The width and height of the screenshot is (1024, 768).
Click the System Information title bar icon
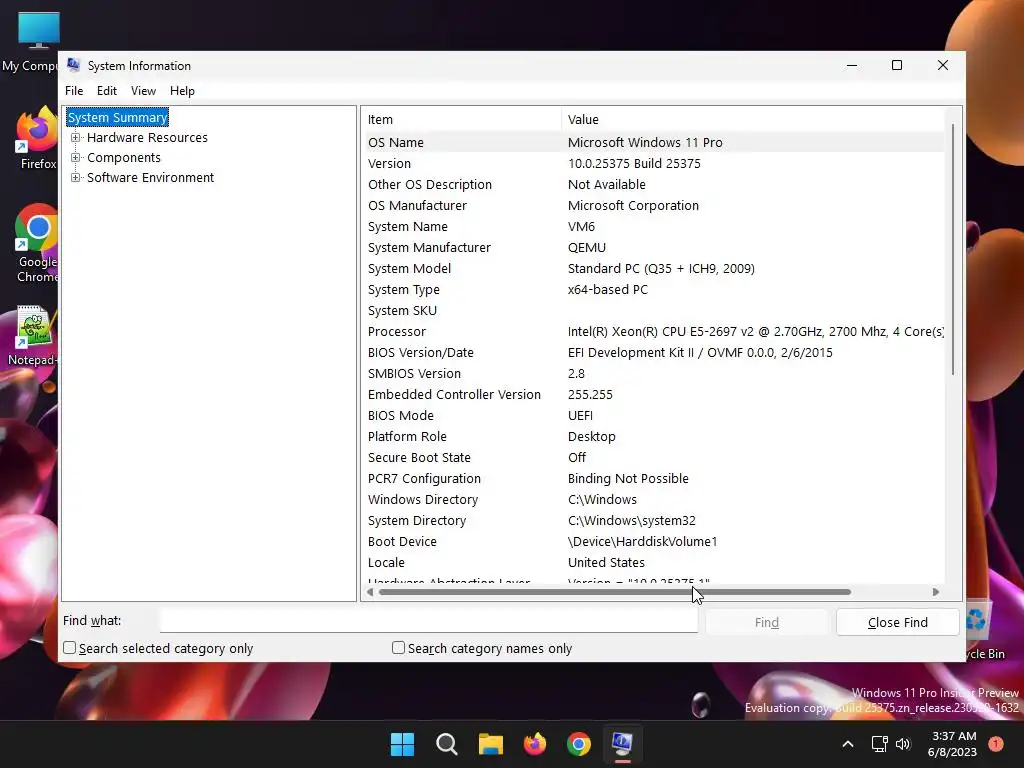(74, 65)
